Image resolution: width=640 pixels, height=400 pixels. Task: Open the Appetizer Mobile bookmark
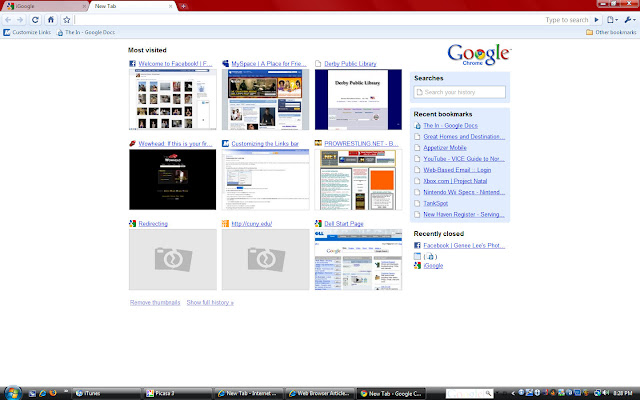click(x=445, y=148)
